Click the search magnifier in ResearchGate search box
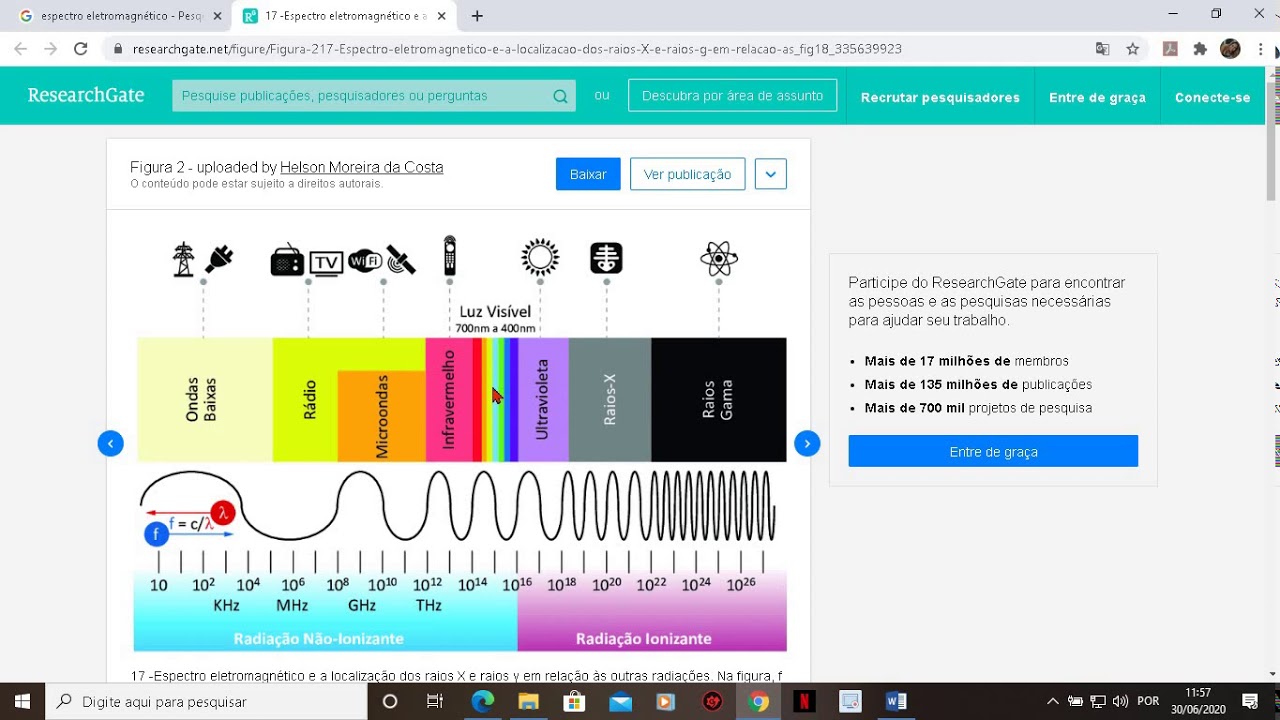 pyautogui.click(x=560, y=96)
